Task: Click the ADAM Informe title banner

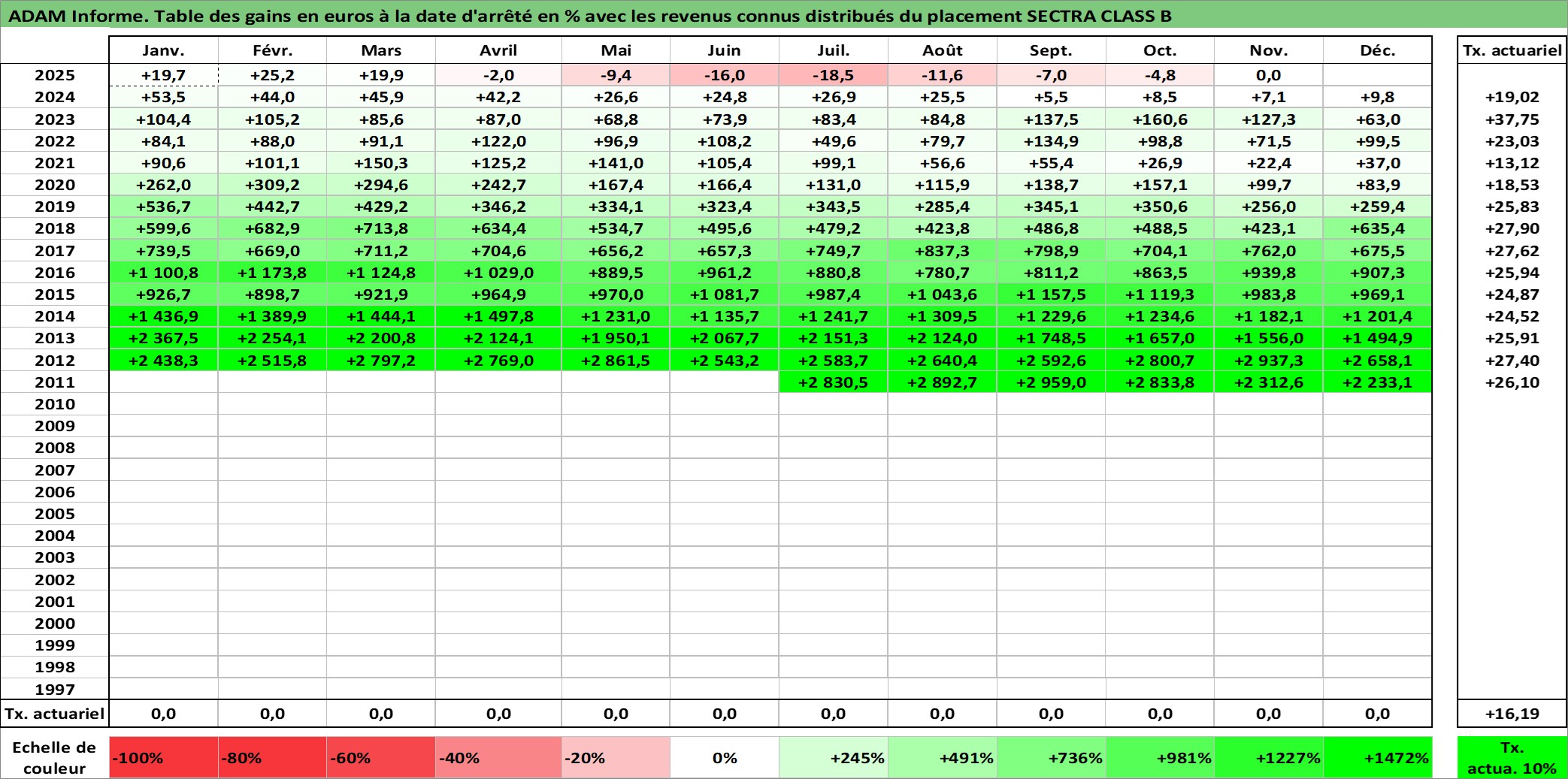Action: [784, 15]
